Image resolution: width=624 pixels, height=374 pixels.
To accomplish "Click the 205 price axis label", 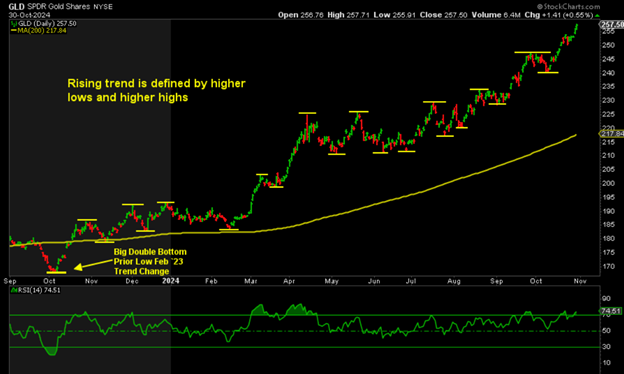I will (x=608, y=170).
